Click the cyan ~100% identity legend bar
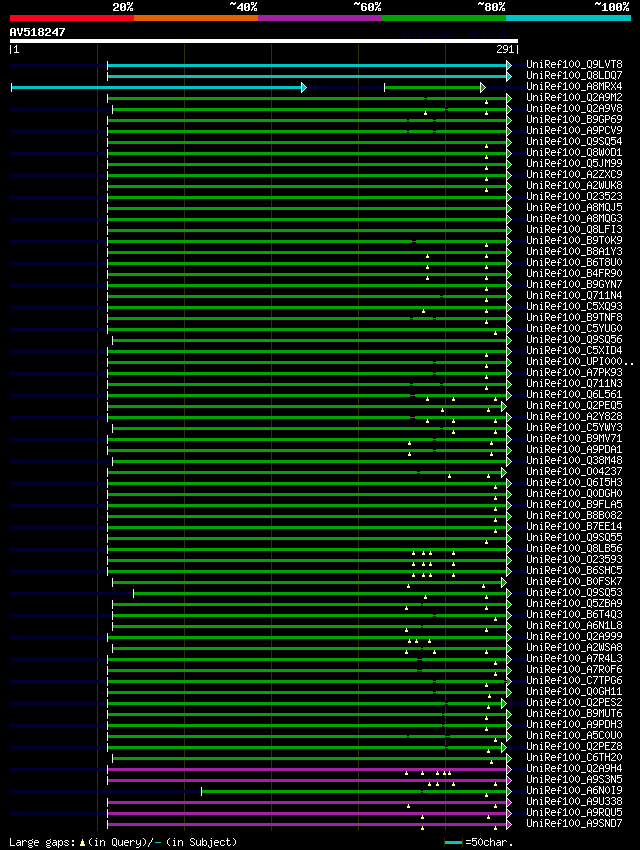640x850 pixels. coord(568,18)
